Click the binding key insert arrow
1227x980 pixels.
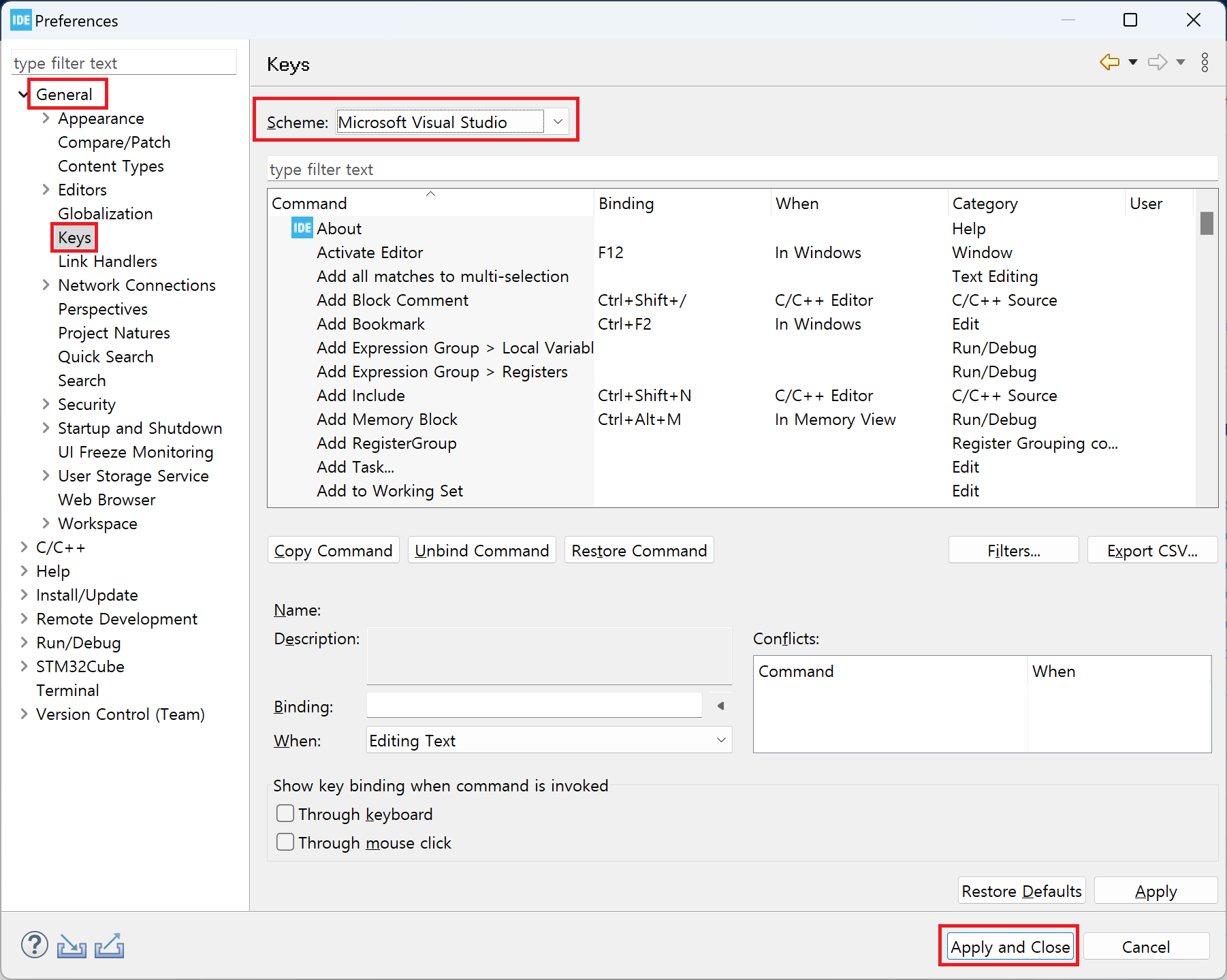tap(720, 706)
